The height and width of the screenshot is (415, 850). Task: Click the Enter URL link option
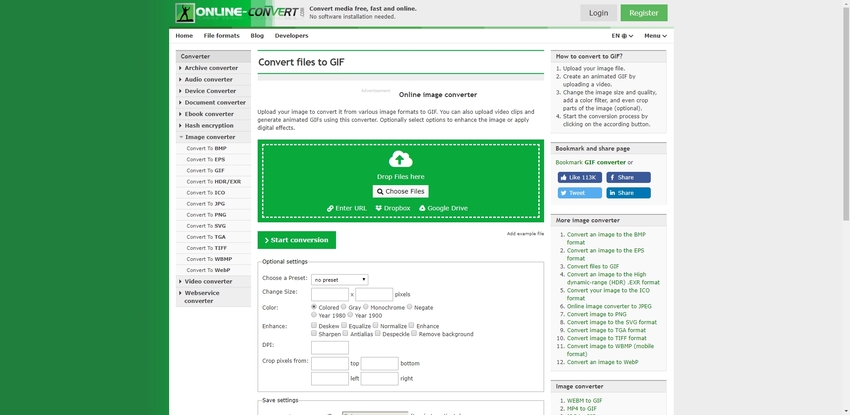[347, 208]
